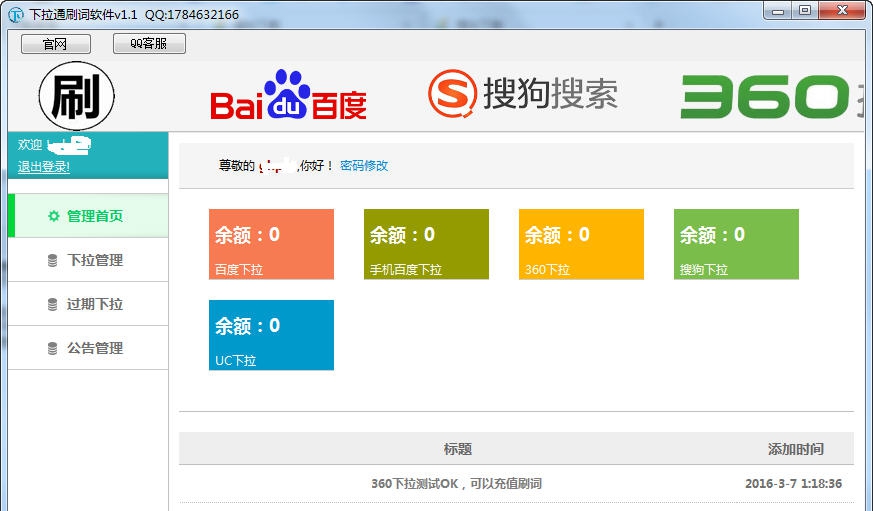The width and height of the screenshot is (873, 511).
Task: Click the 添加时间 column header
Action: click(796, 449)
